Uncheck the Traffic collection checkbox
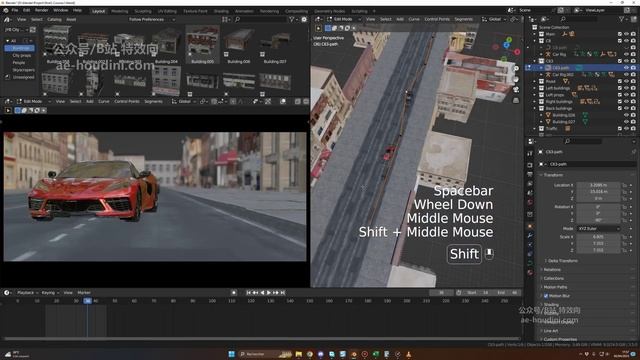The width and height of the screenshot is (640, 360). [620, 129]
